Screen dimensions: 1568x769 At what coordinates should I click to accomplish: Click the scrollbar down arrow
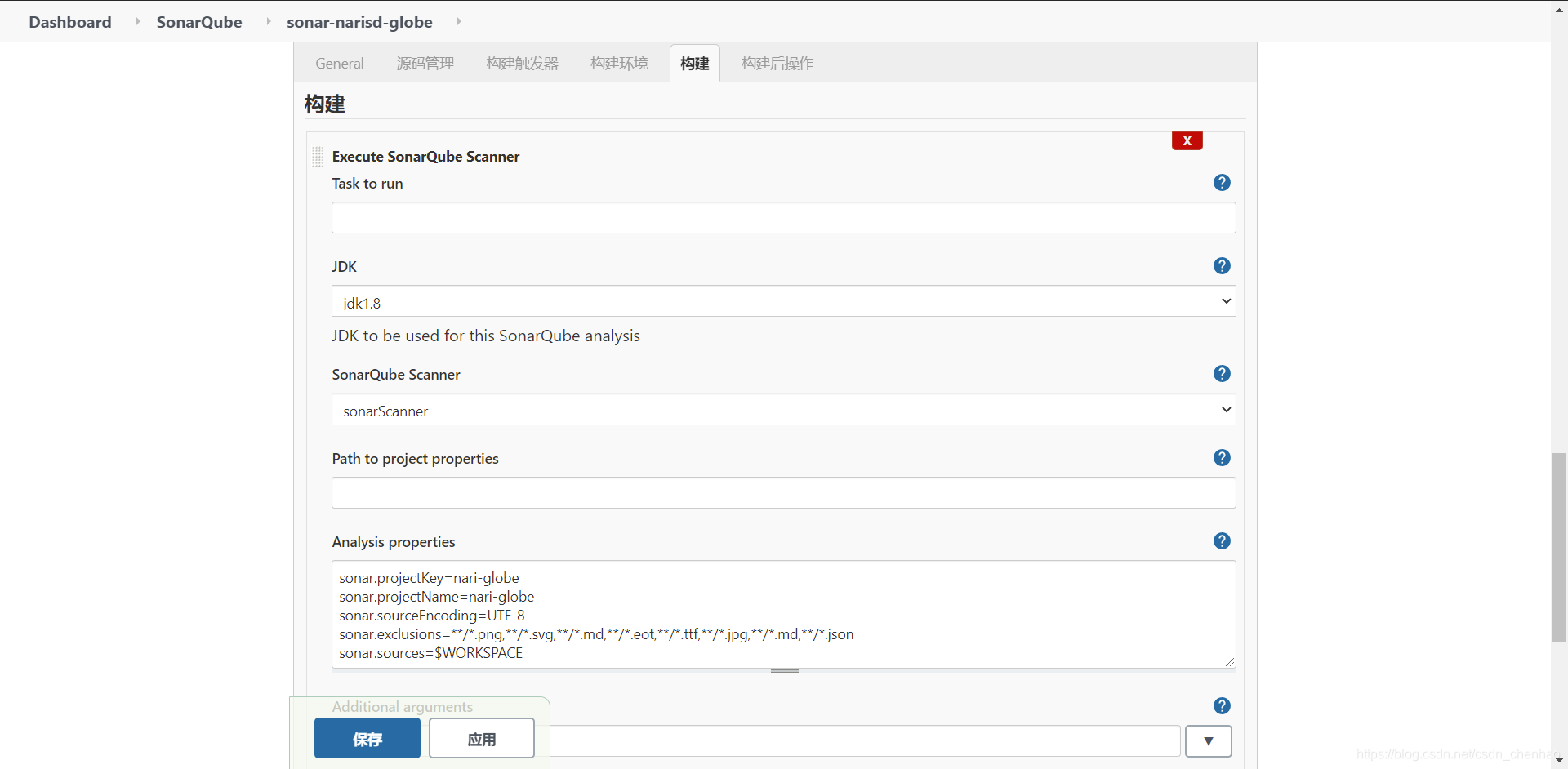(x=1559, y=761)
